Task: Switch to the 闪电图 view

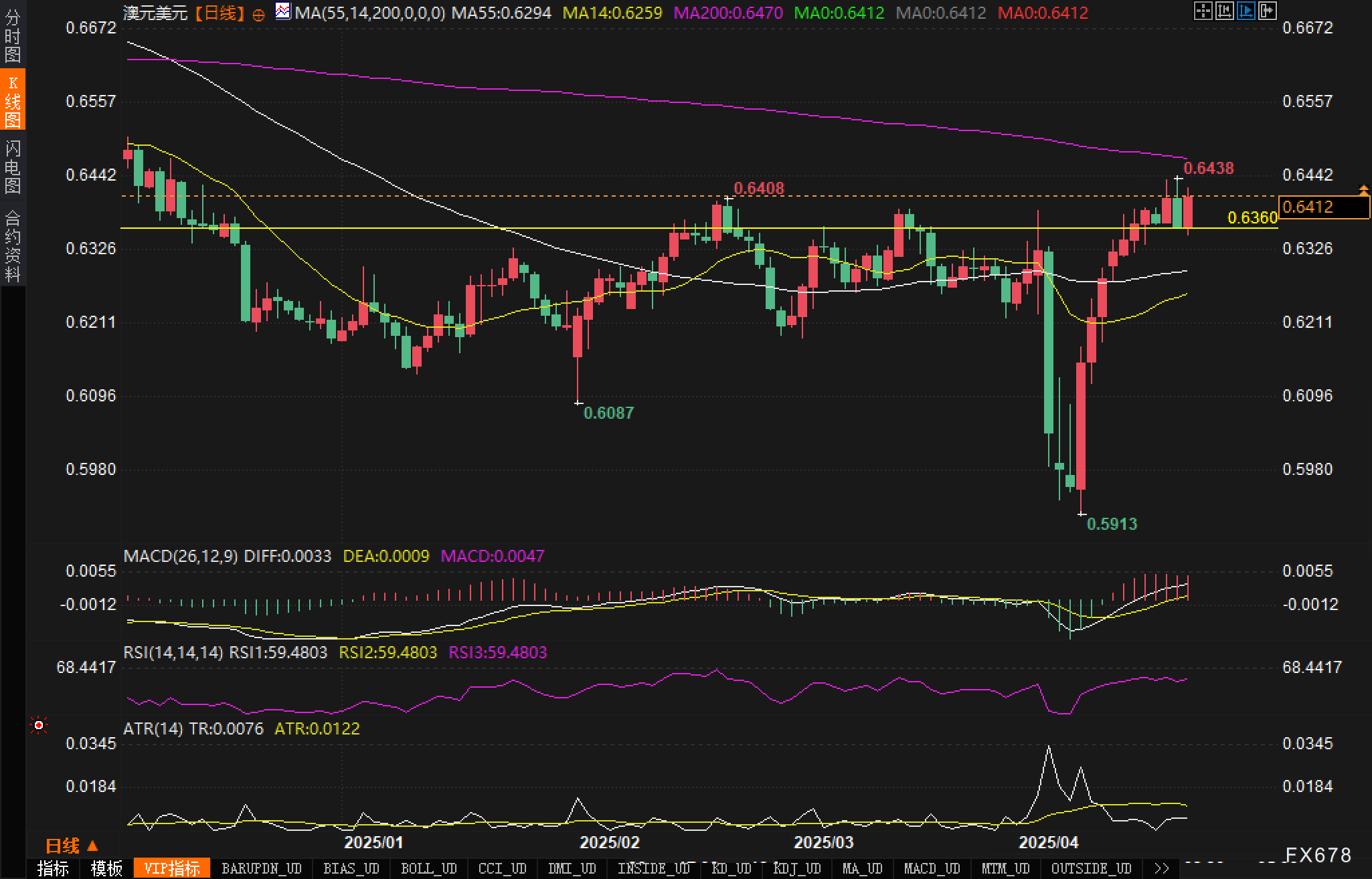Action: [x=12, y=167]
